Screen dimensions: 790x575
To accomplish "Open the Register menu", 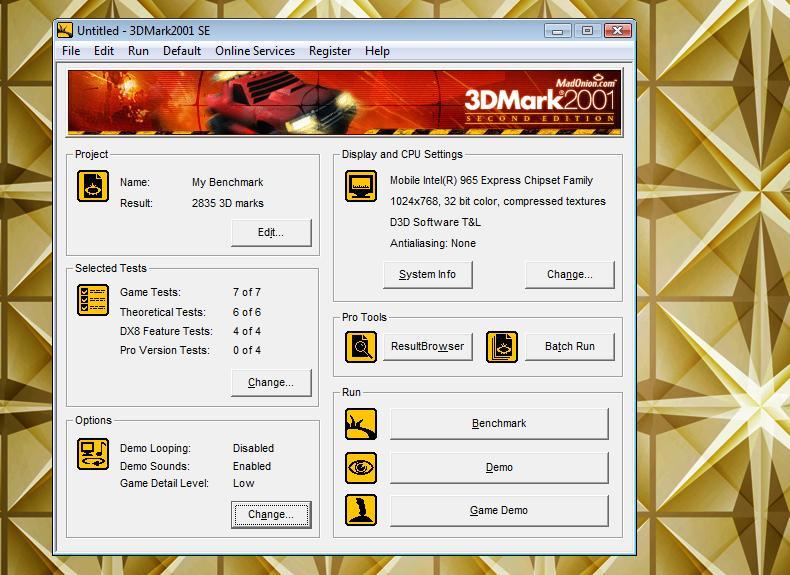I will tap(330, 51).
